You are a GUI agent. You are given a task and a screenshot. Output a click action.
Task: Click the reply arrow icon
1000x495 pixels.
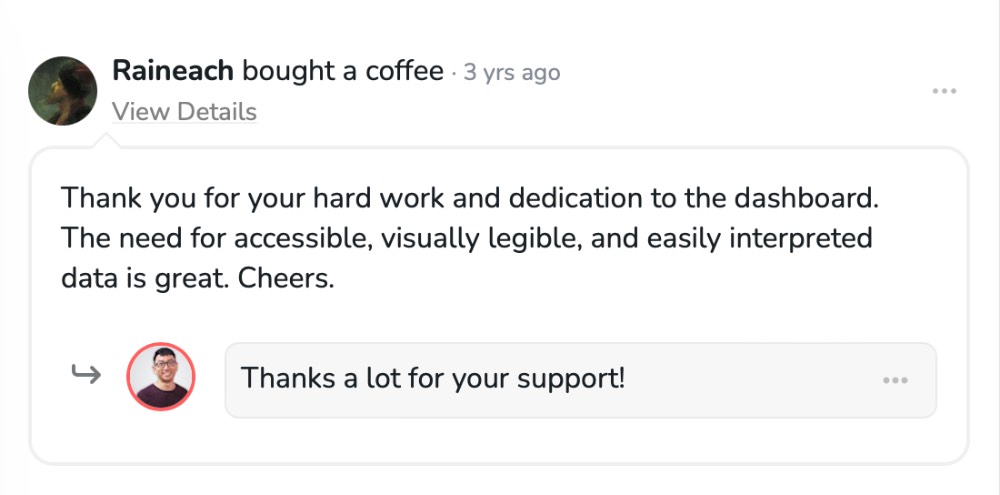86,376
